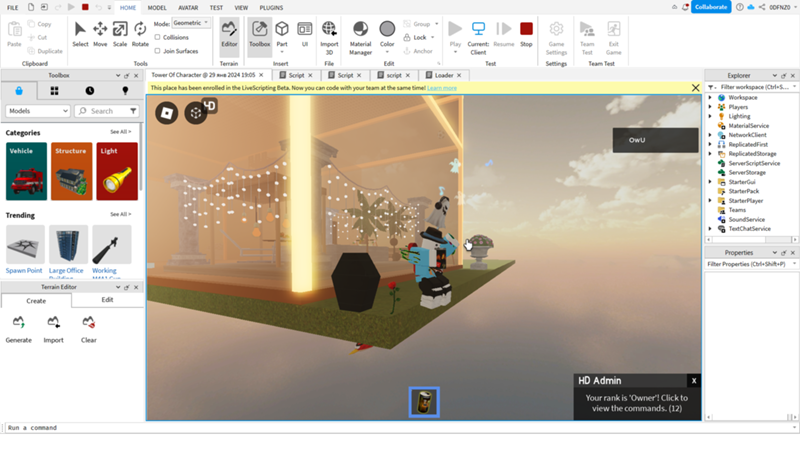
Task: Click the Scale tool icon
Action: tap(120, 33)
